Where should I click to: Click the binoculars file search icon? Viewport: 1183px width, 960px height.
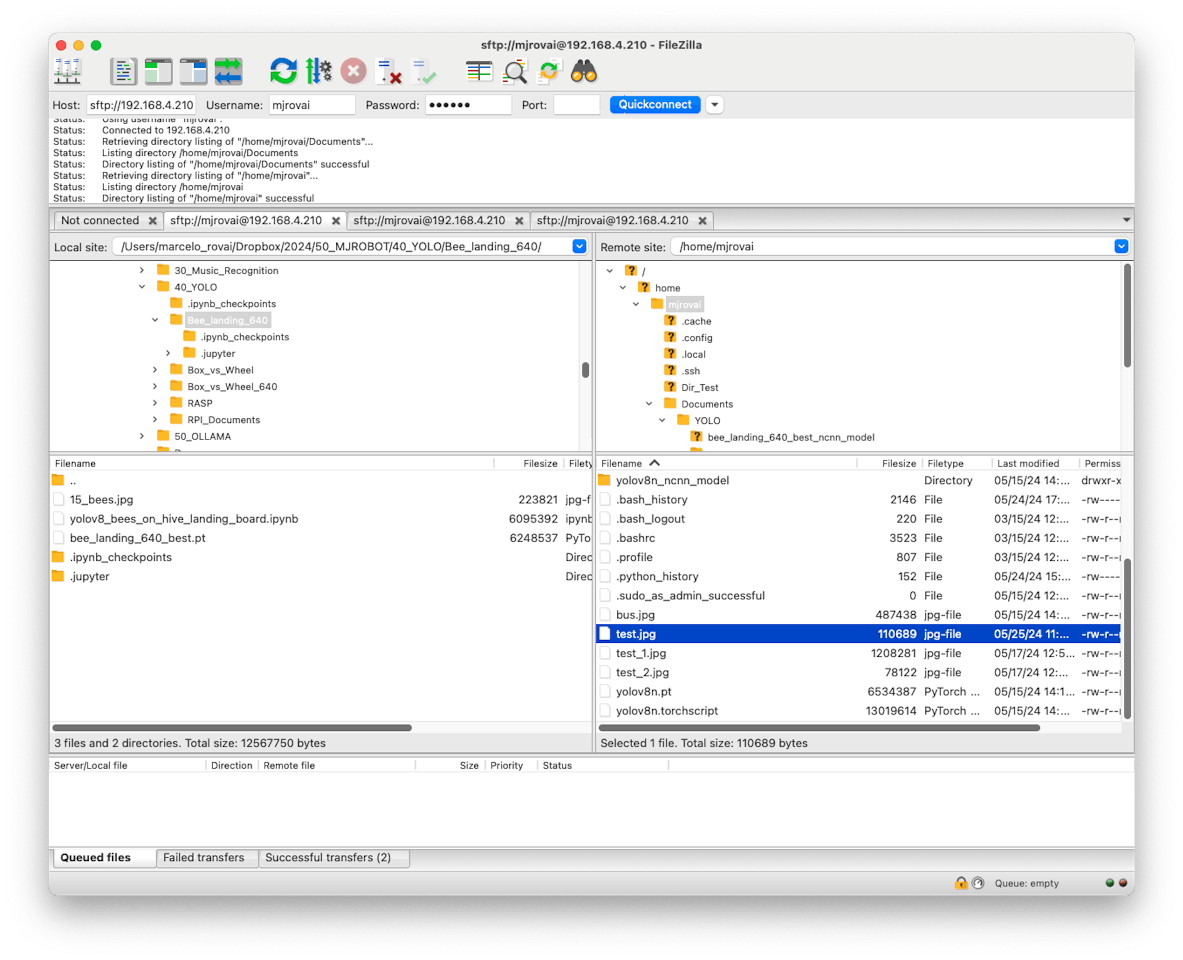pyautogui.click(x=584, y=71)
